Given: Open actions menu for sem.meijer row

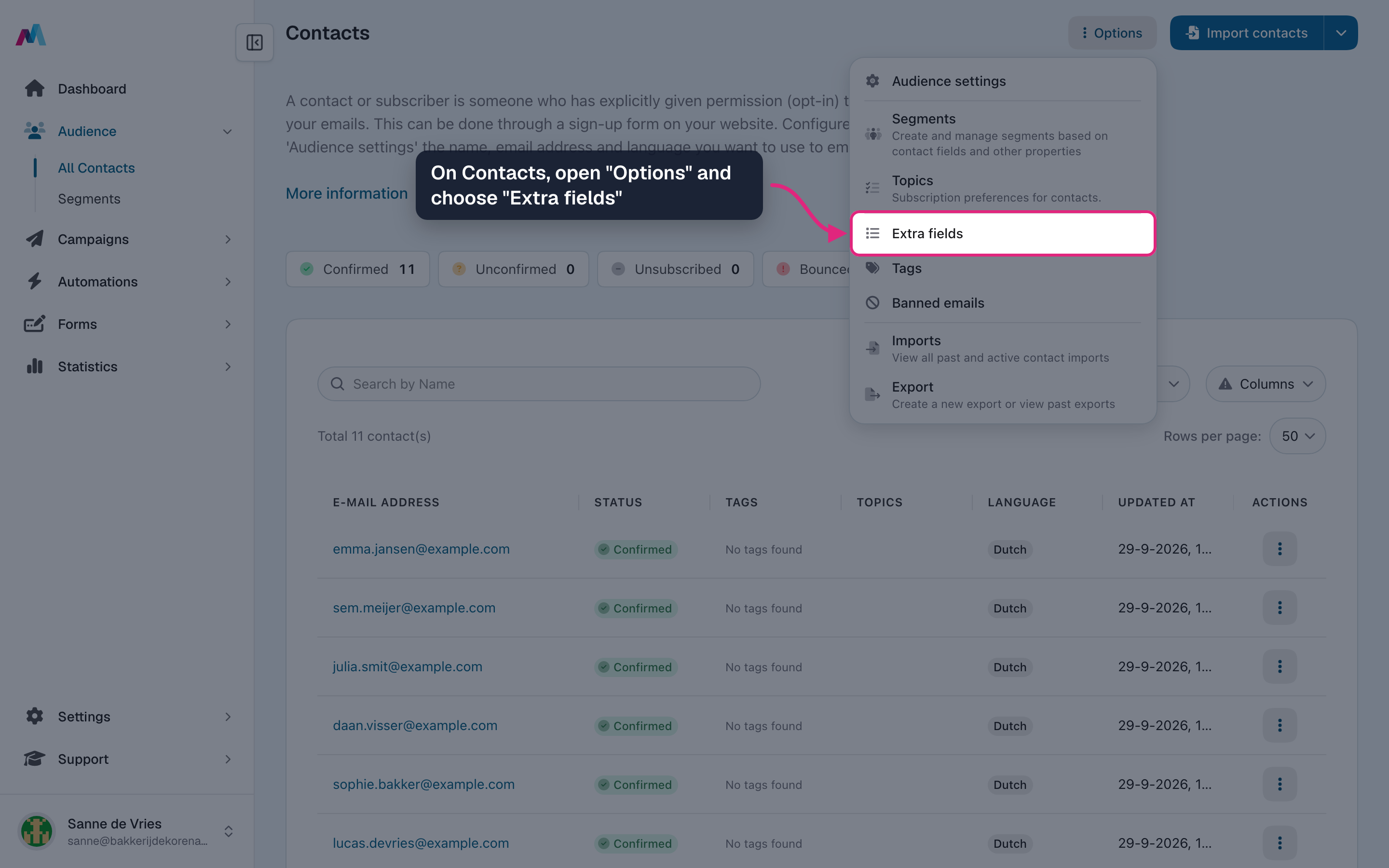Looking at the screenshot, I should point(1280,608).
